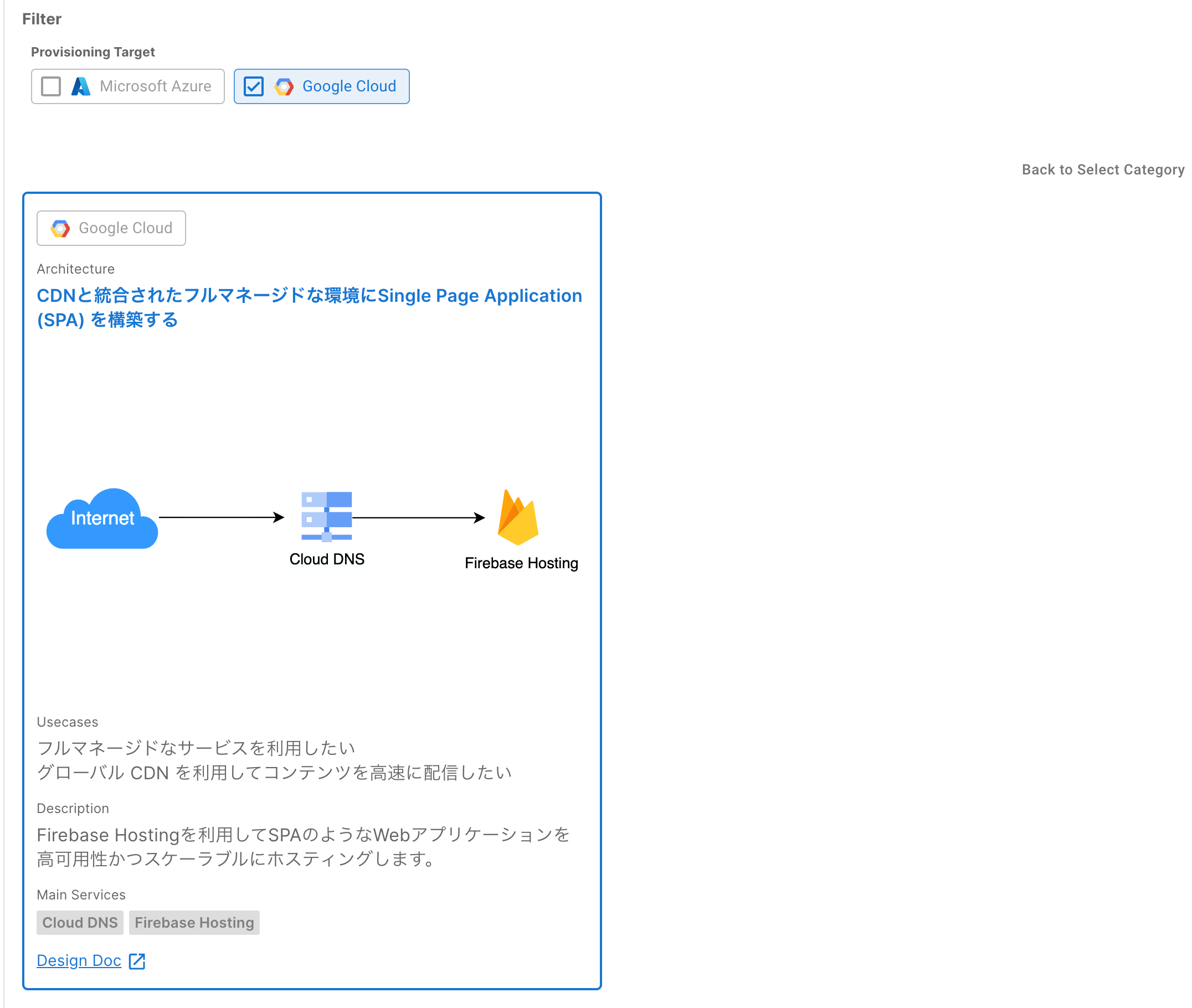Click the Firebase Hosting flame icon
The image size is (1192, 1008).
(x=518, y=518)
